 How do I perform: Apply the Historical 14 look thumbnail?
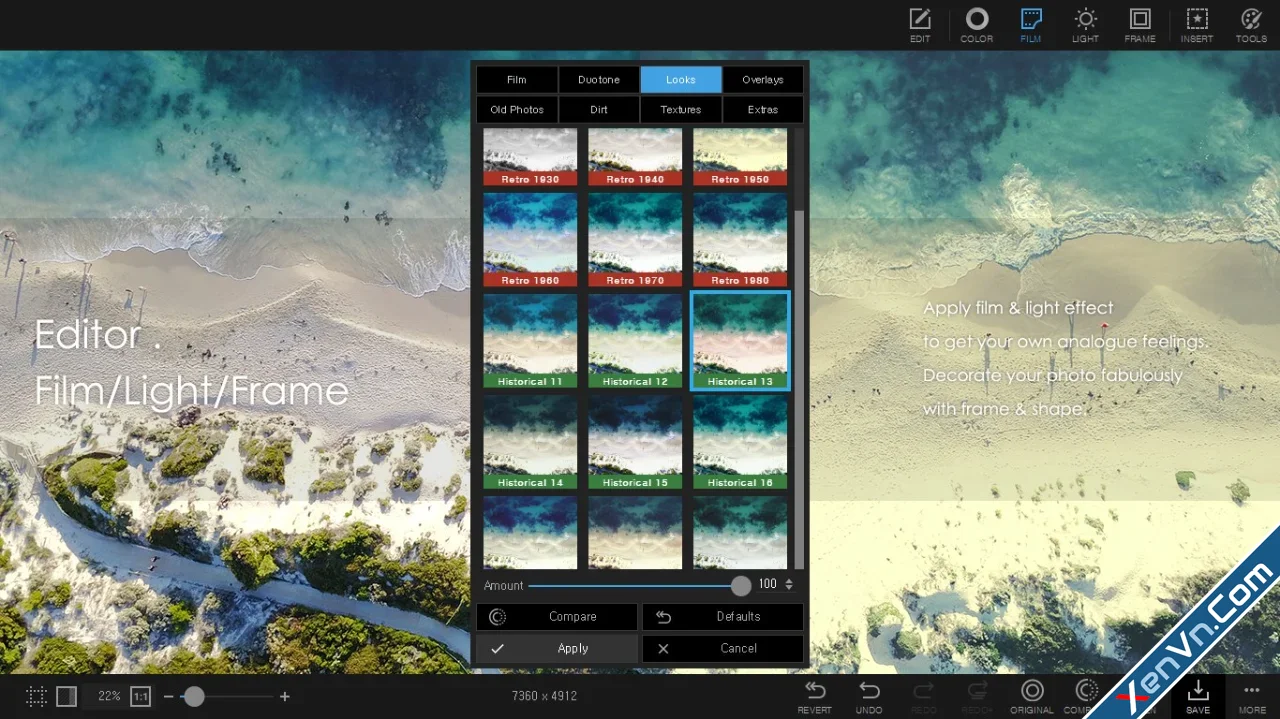(x=530, y=442)
